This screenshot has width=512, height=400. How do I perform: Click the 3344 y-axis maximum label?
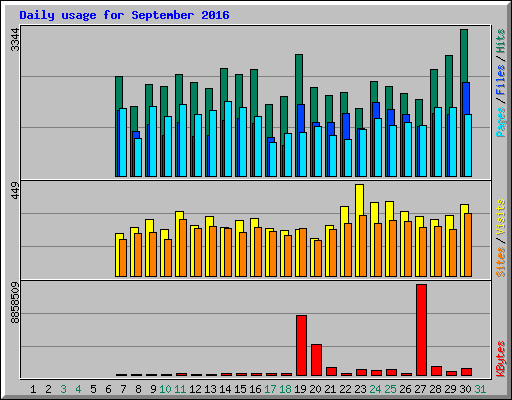[15, 40]
